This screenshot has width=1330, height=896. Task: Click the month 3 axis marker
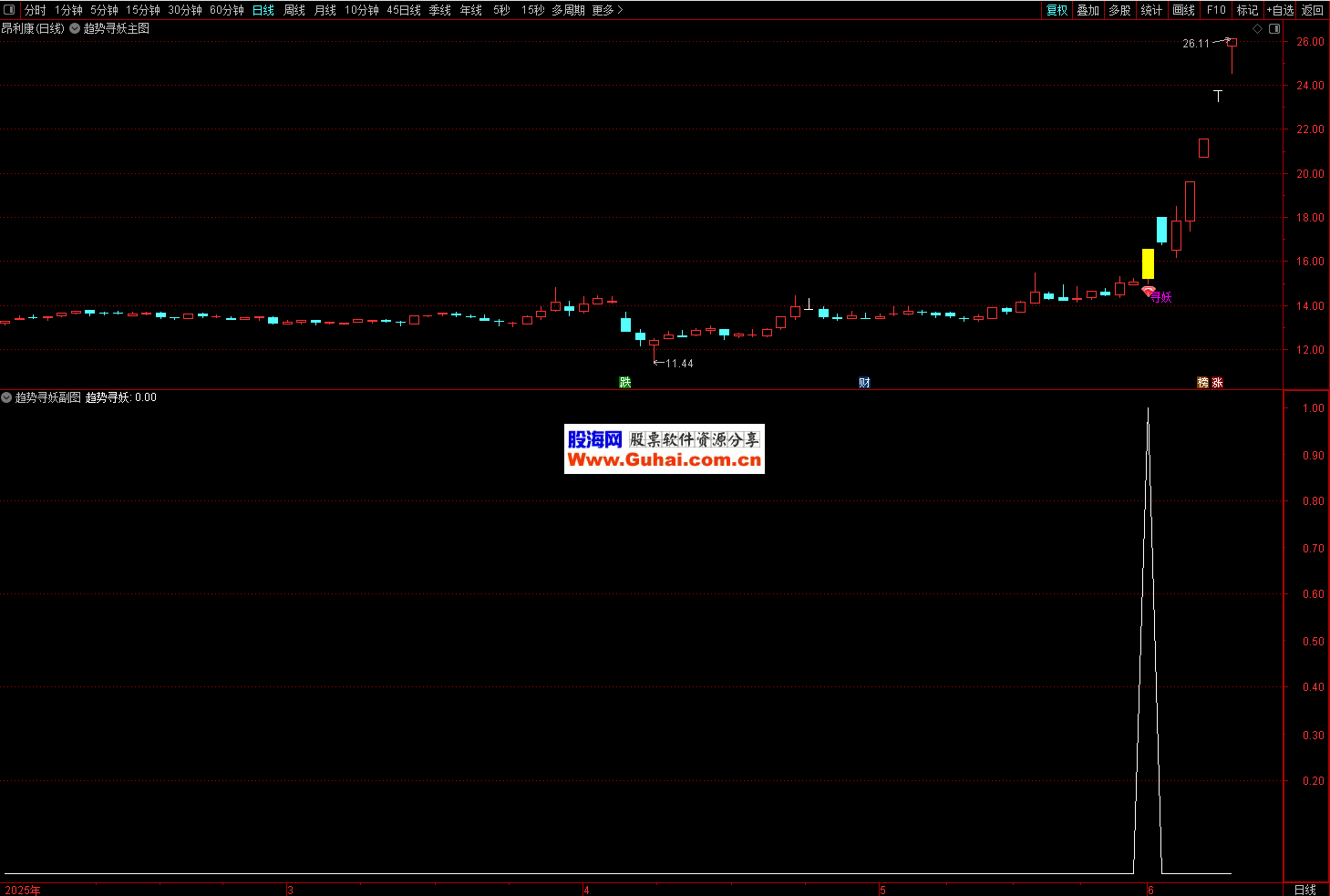coord(290,890)
